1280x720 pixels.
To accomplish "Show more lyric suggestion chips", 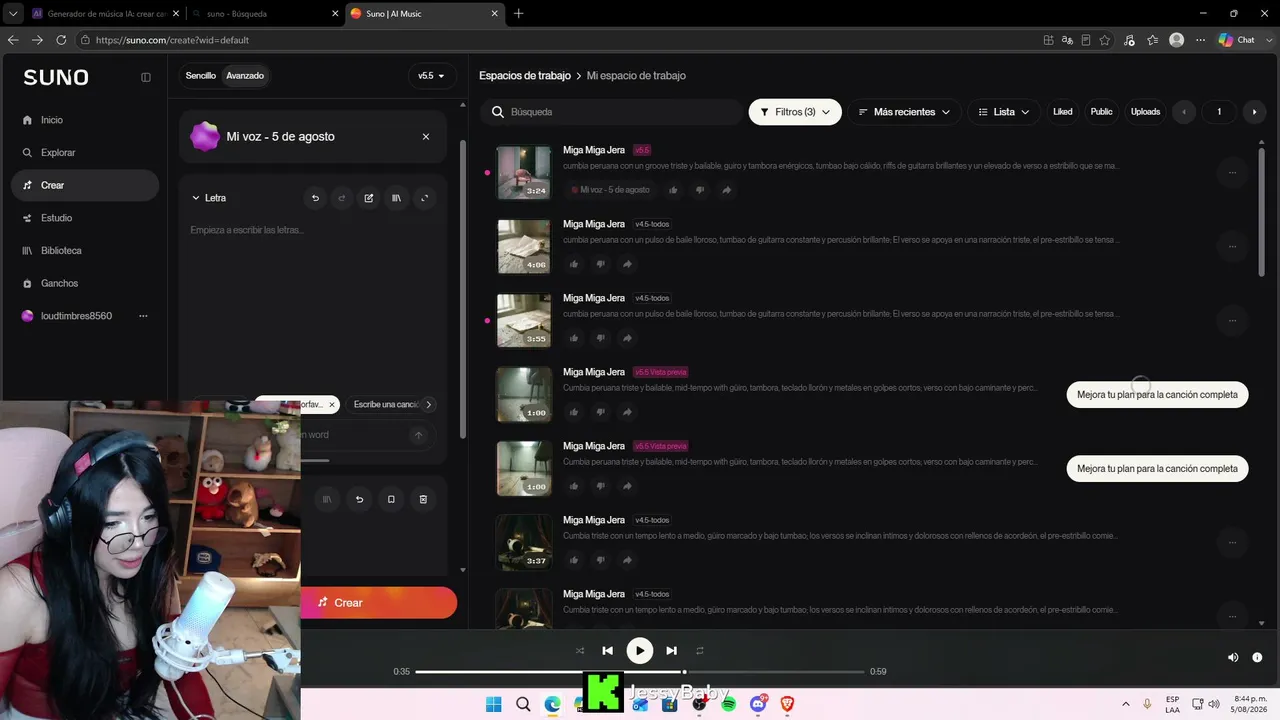I will point(429,405).
